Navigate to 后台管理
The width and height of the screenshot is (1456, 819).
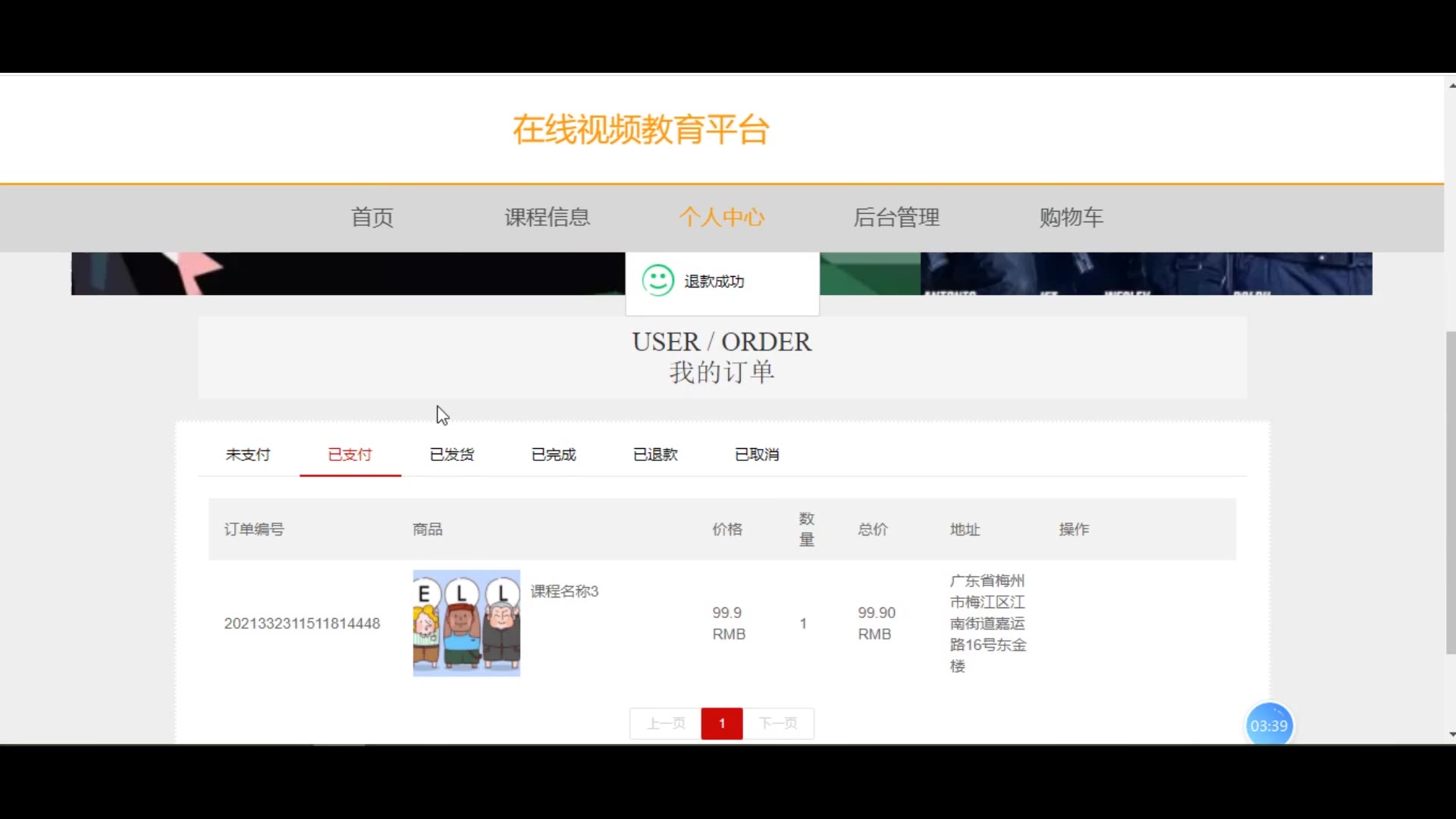896,218
